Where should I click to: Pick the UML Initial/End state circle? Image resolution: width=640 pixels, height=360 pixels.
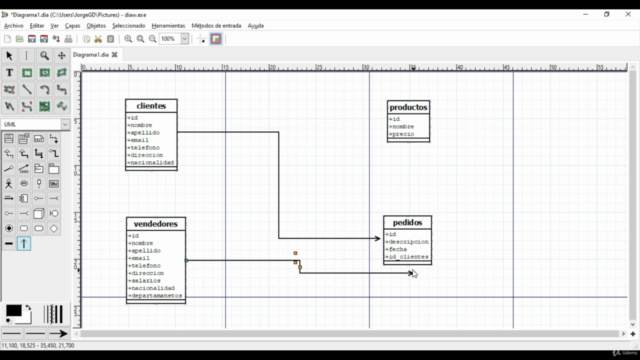(9, 229)
